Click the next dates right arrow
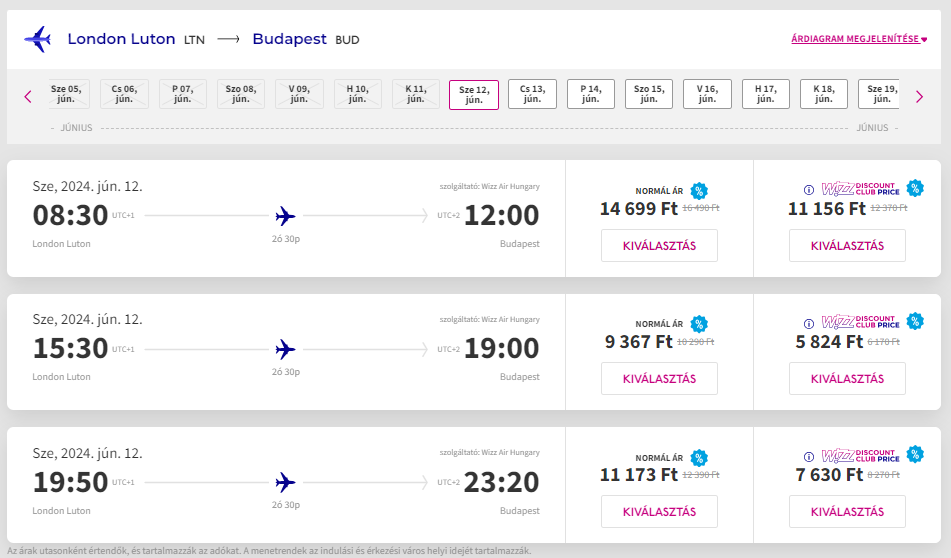This screenshot has height=558, width=951. coord(919,96)
